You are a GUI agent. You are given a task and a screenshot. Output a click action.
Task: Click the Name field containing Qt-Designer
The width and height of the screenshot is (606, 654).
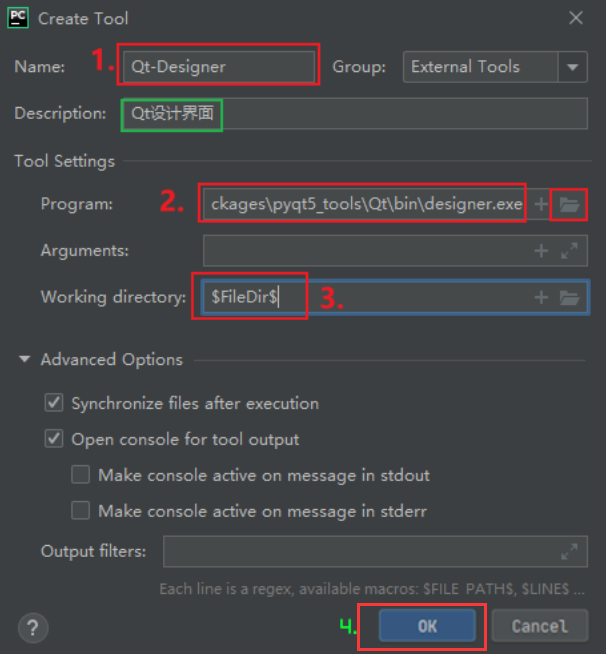(219, 67)
